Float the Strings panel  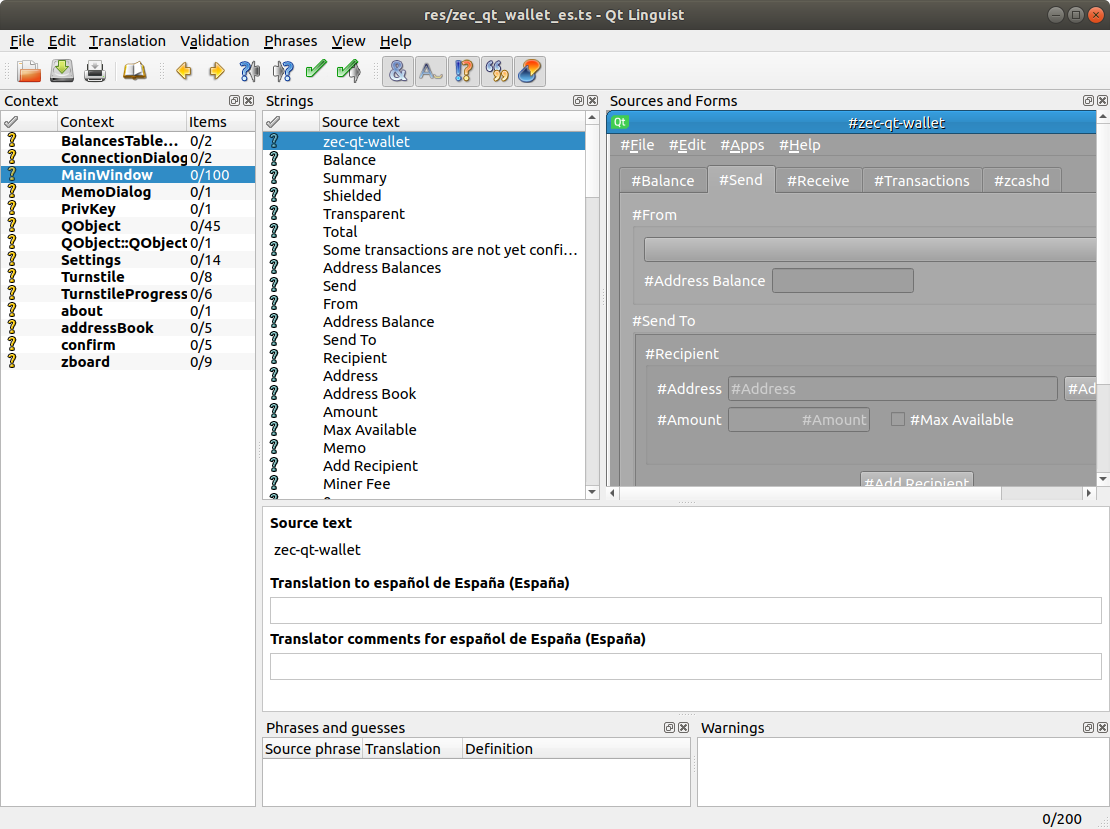(x=578, y=101)
